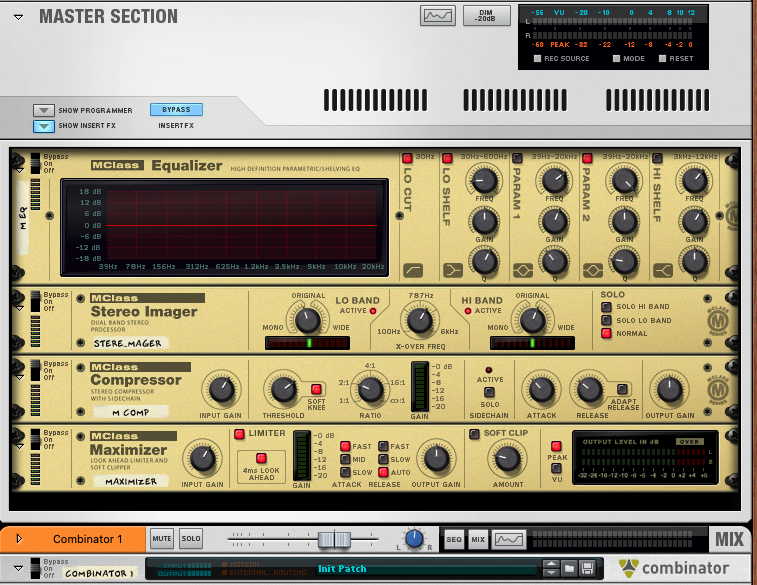Click the PARAM 1 filter shape icon

point(523,270)
